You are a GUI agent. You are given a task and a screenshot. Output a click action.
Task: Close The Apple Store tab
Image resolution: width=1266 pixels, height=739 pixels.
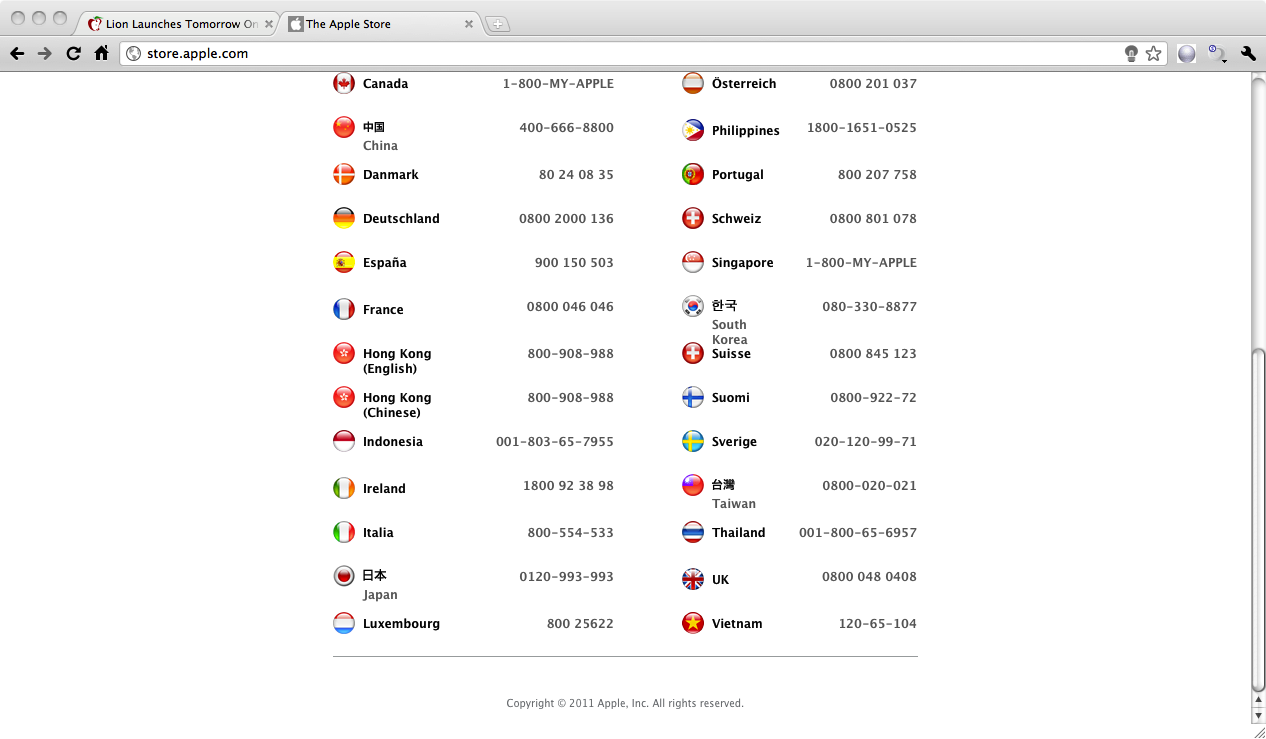(x=469, y=24)
